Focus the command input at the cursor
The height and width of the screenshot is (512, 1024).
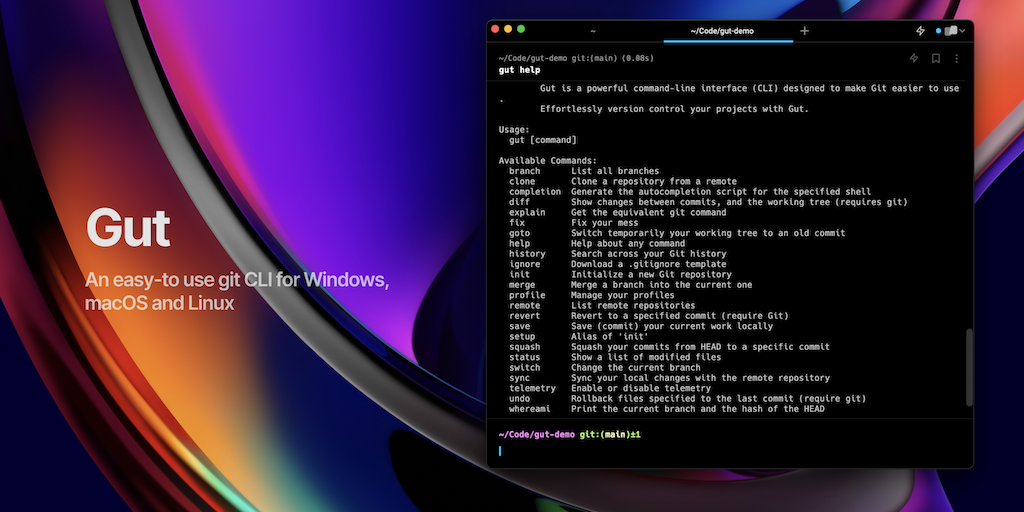coord(501,451)
